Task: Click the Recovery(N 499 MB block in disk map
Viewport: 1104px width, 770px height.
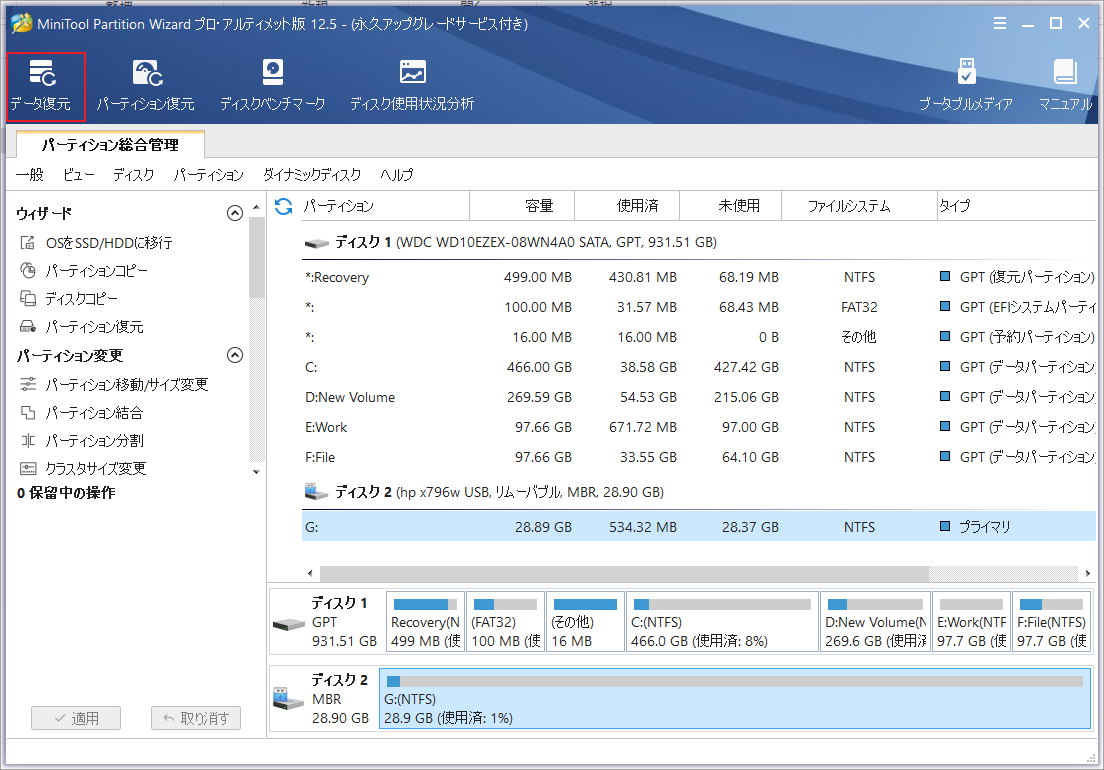Action: pos(425,622)
